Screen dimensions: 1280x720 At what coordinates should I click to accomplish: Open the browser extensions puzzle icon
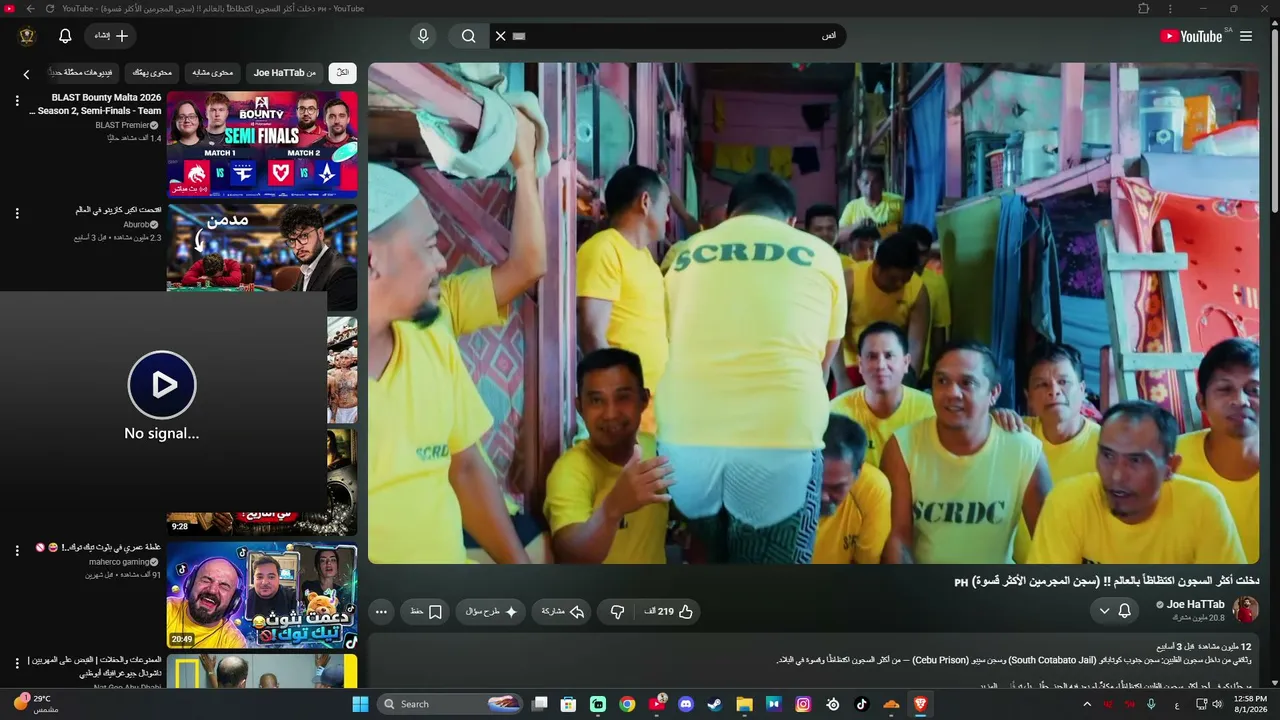coord(1144,8)
